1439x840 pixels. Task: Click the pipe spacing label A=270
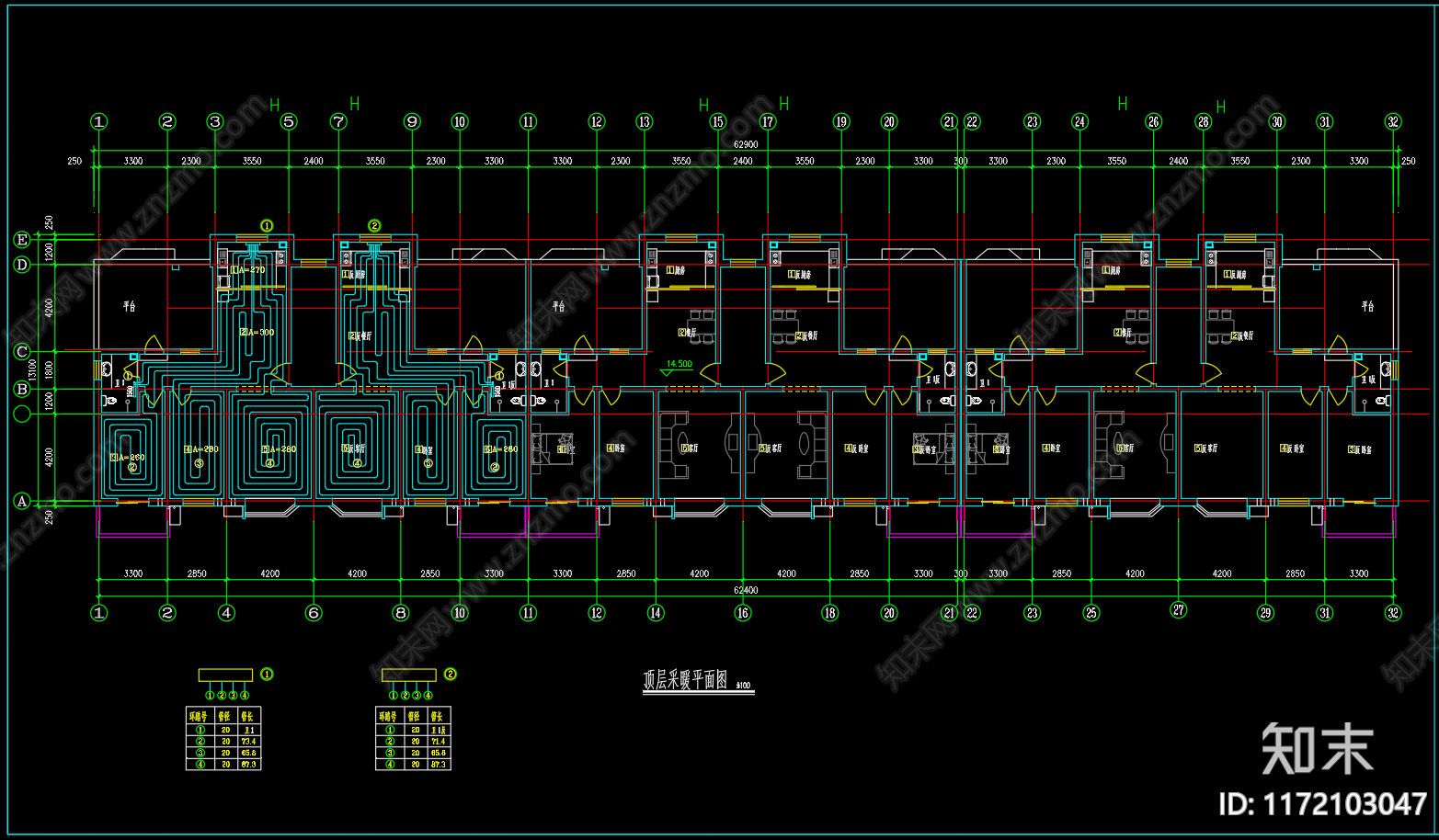[252, 270]
